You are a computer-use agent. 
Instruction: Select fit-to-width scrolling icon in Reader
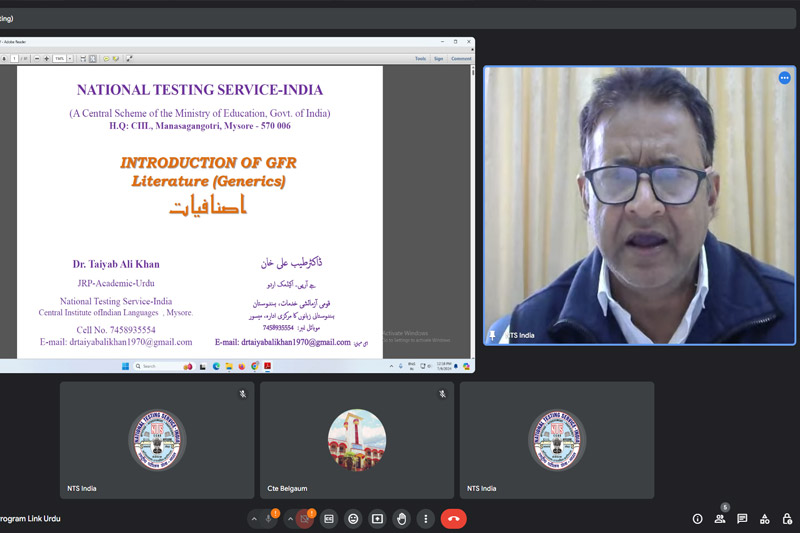[x=83, y=59]
